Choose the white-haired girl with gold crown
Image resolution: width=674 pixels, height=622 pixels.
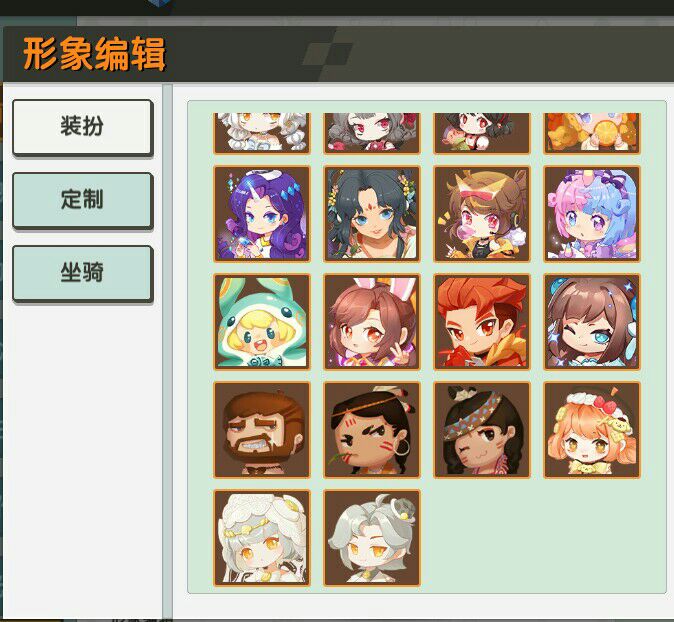[262, 538]
